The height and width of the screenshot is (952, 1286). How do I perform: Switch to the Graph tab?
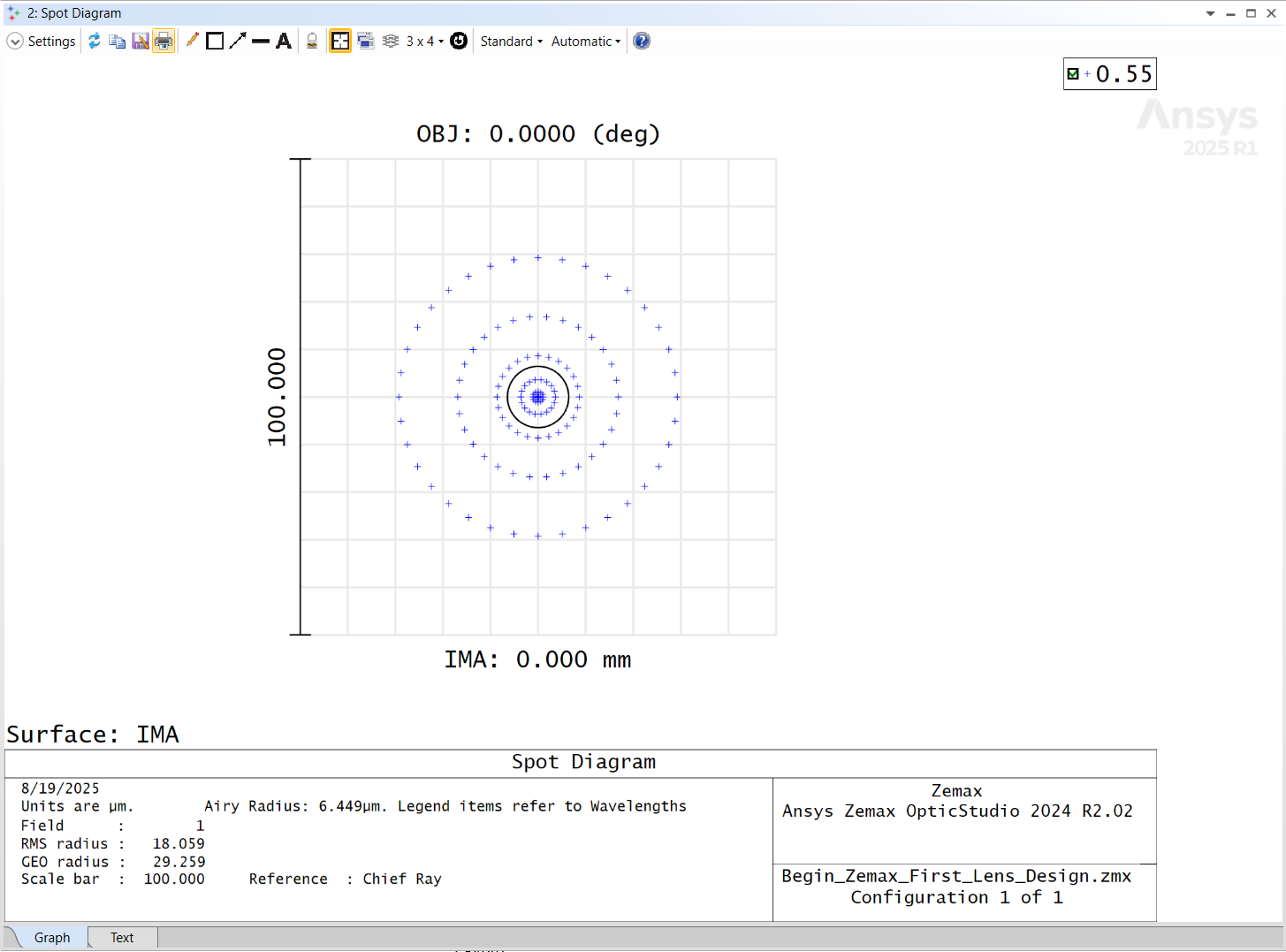[52, 938]
